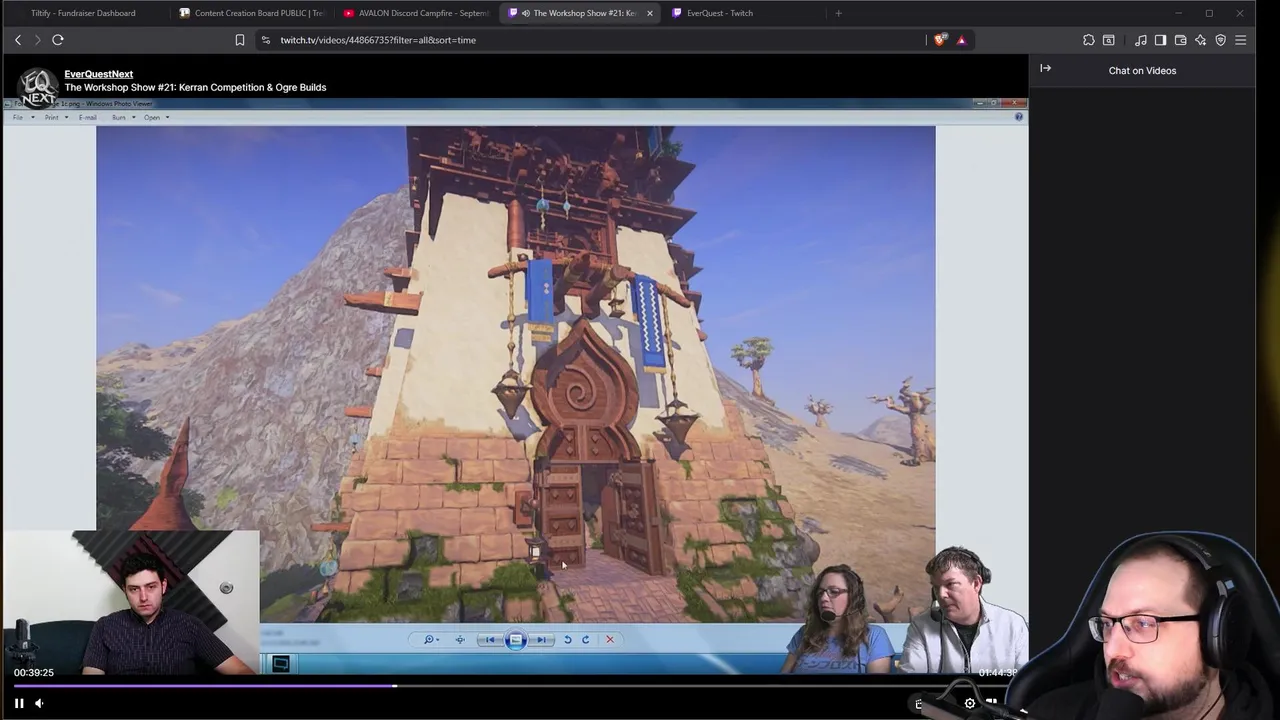The image size is (1280, 720).
Task: Click Photo Viewer previous image button
Action: (x=490, y=640)
